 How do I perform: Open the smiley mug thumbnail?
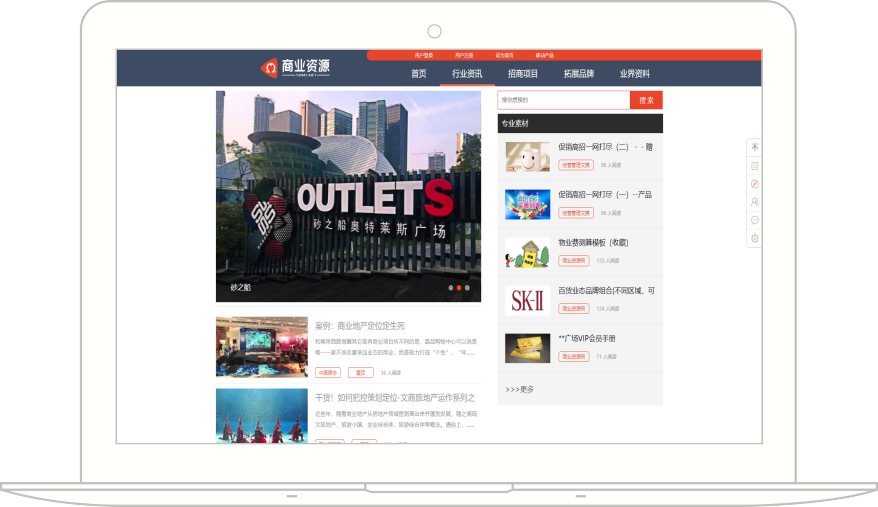click(527, 156)
